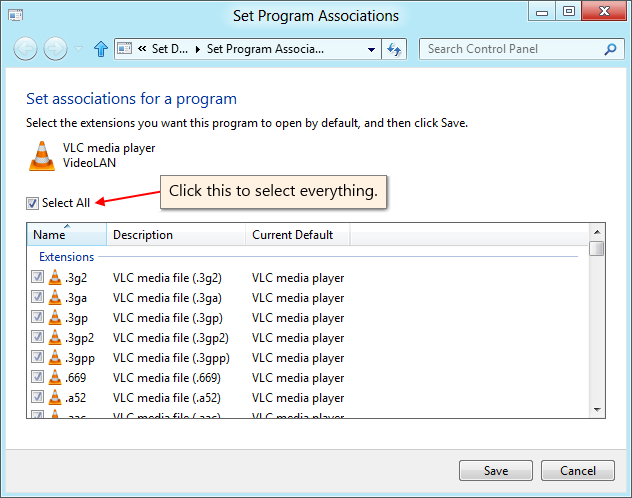Sort by the Name column header
This screenshot has height=498, width=632.
click(x=66, y=235)
